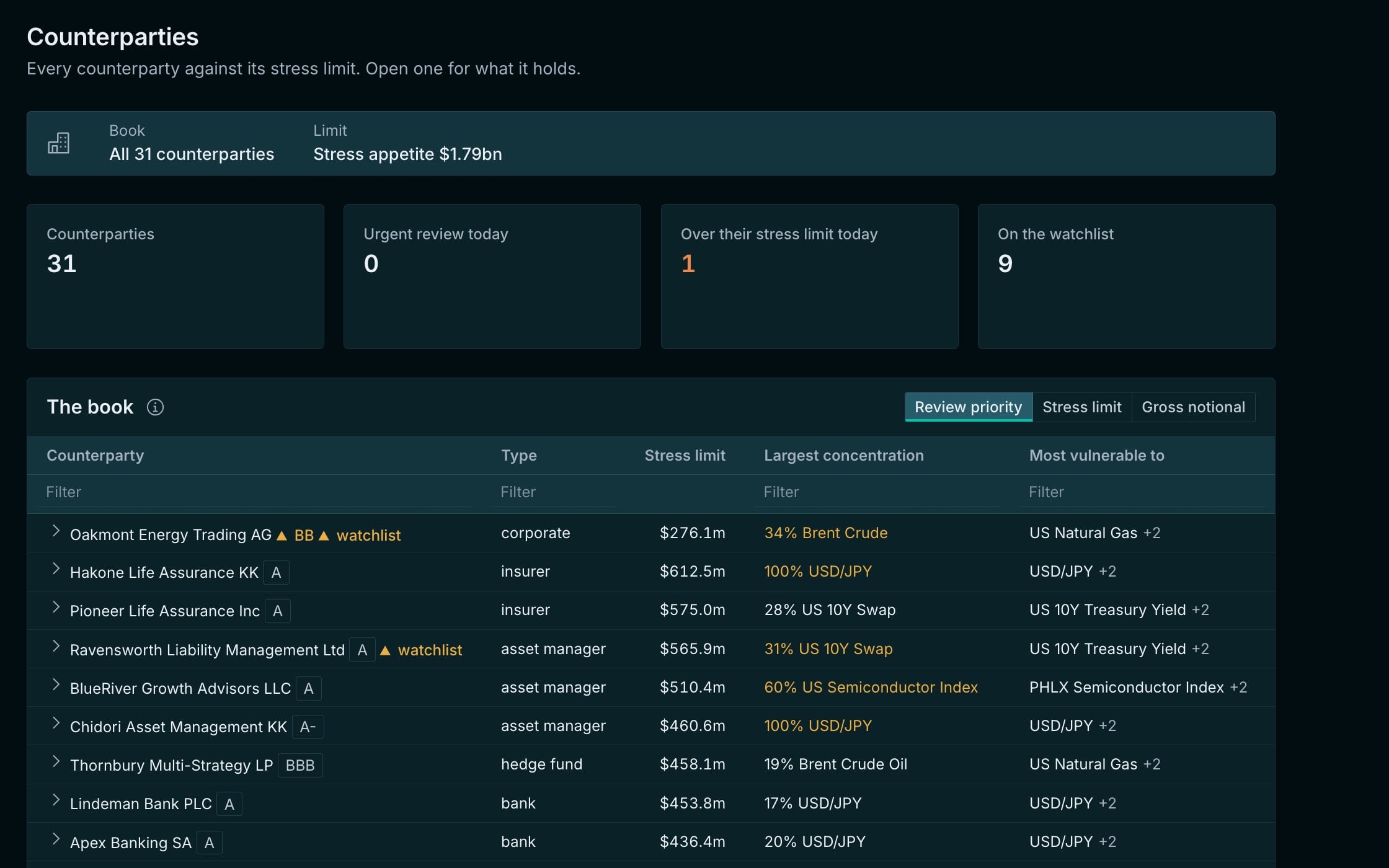This screenshot has width=1389, height=868.
Task: Expand the BlueRiver Growth Advisors LLC row
Action: 56,685
